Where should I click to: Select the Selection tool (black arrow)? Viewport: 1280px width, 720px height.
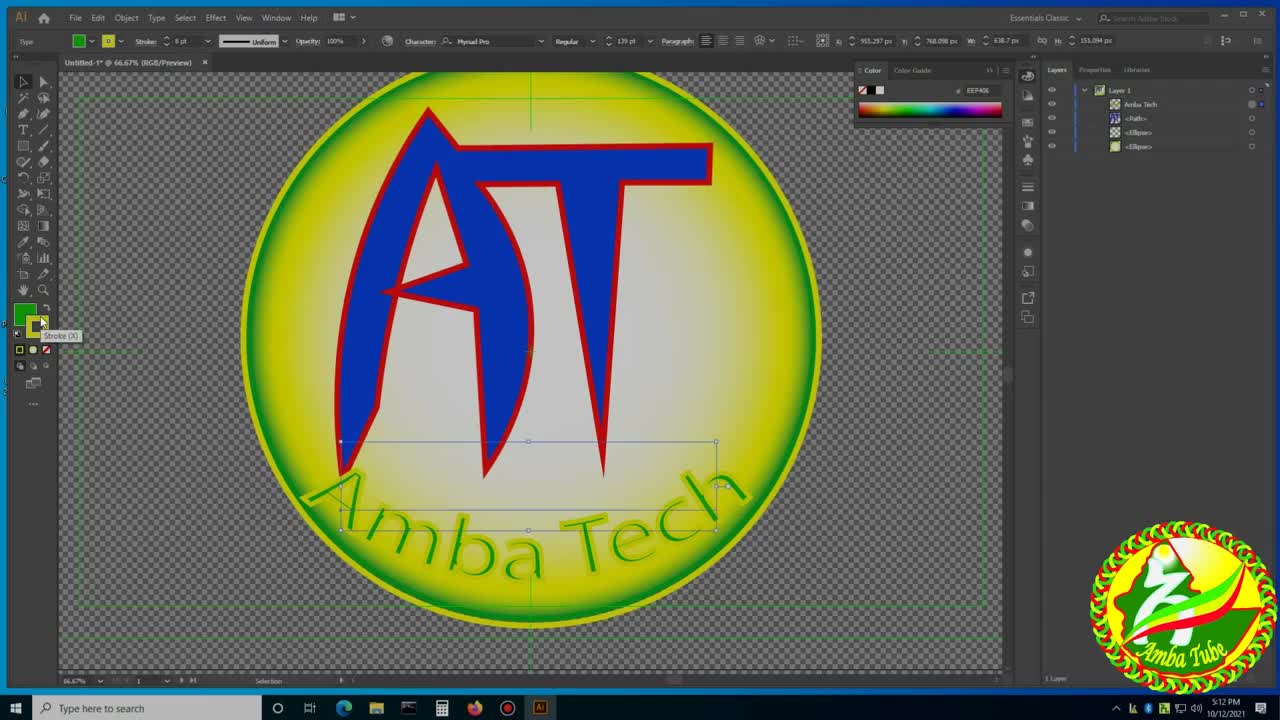[x=23, y=82]
